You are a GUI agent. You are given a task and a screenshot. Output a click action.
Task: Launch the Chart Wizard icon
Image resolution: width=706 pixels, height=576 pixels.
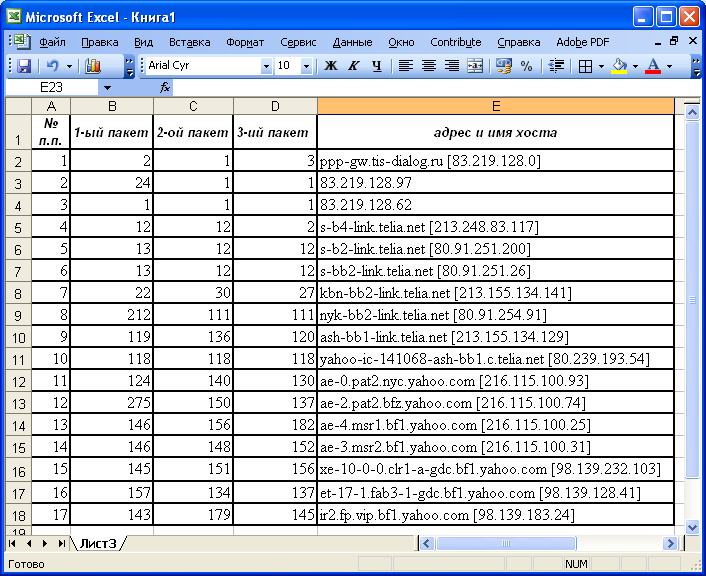point(93,66)
